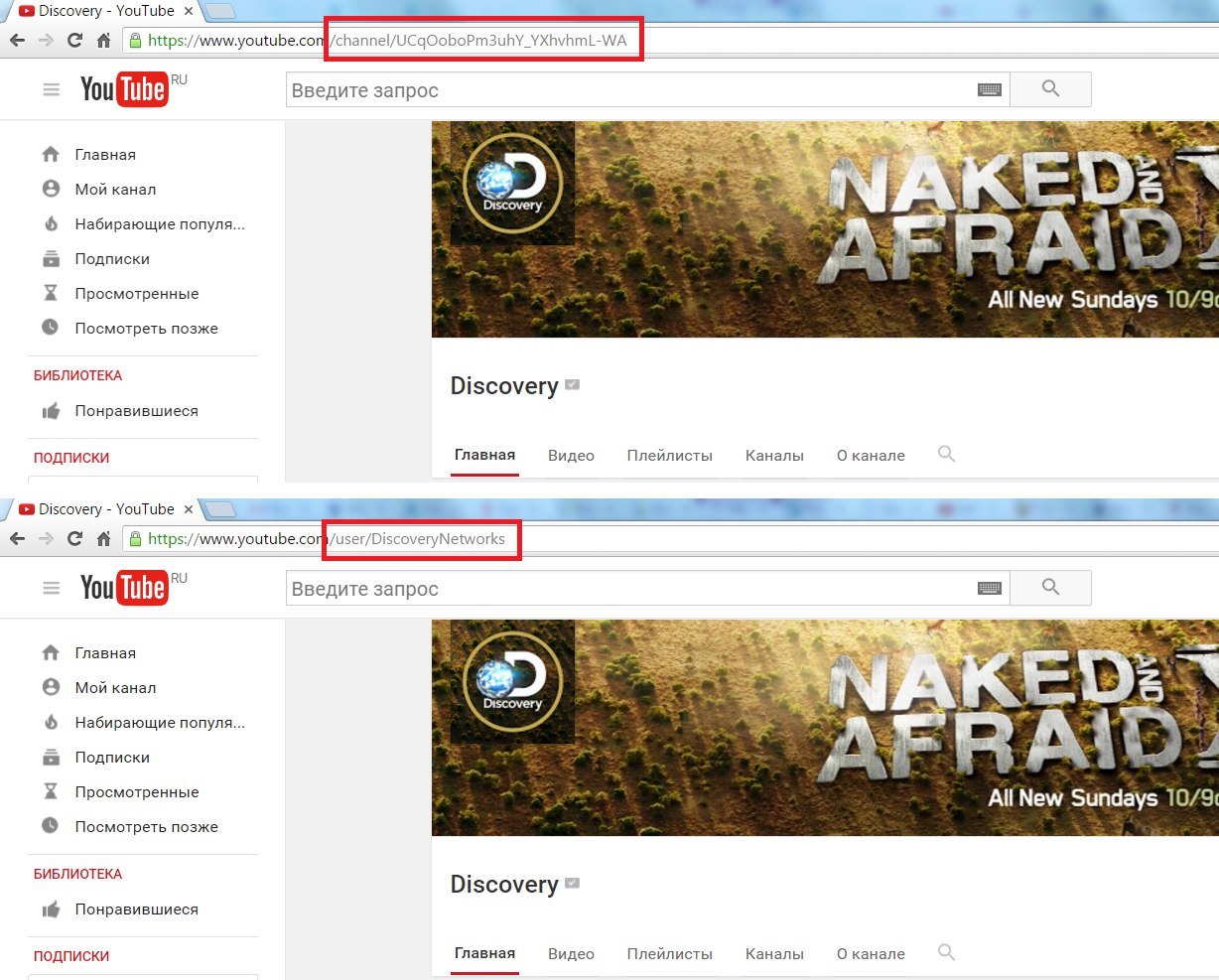The width and height of the screenshot is (1219, 980).
Task: Open a new tab in the lower browser window
Action: pos(220,509)
